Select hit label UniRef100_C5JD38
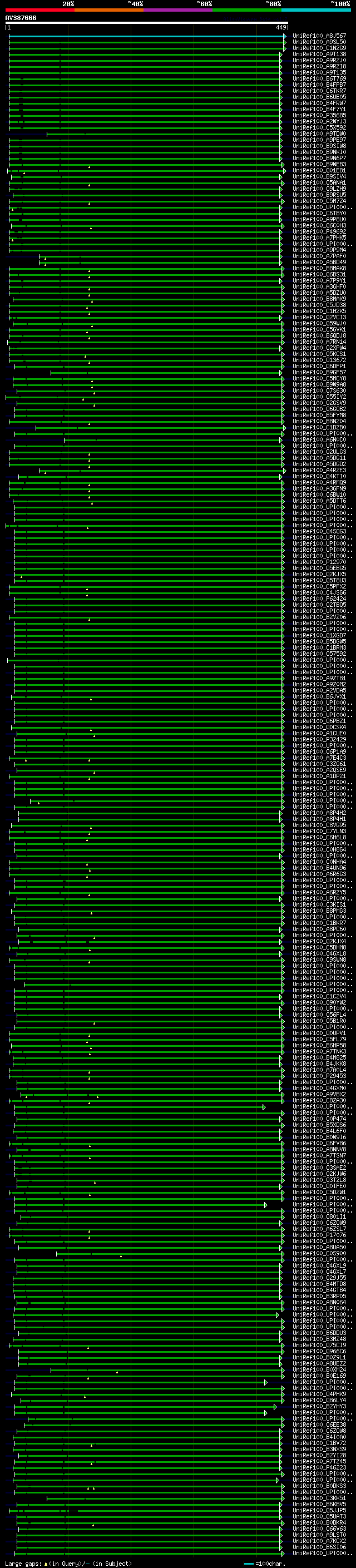Image resolution: width=356 pixels, height=1568 pixels. (x=319, y=305)
